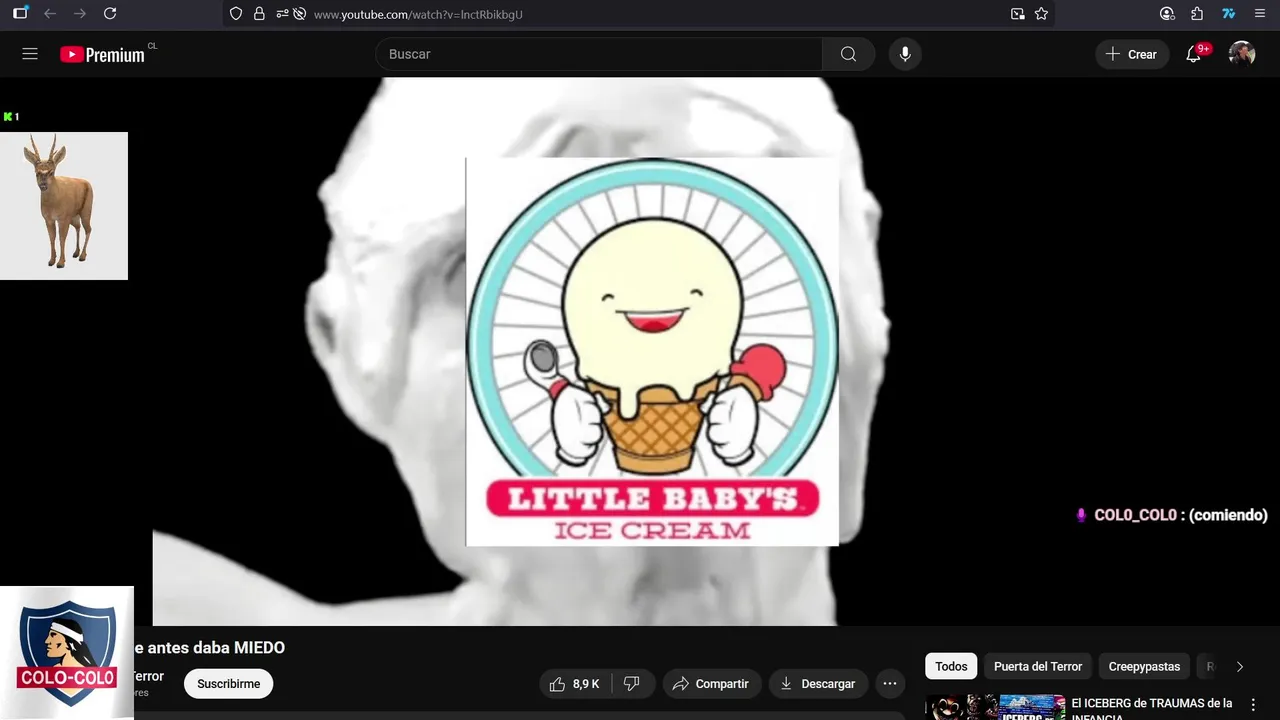View site security lock info
Image resolution: width=1280 pixels, height=720 pixels.
(259, 14)
